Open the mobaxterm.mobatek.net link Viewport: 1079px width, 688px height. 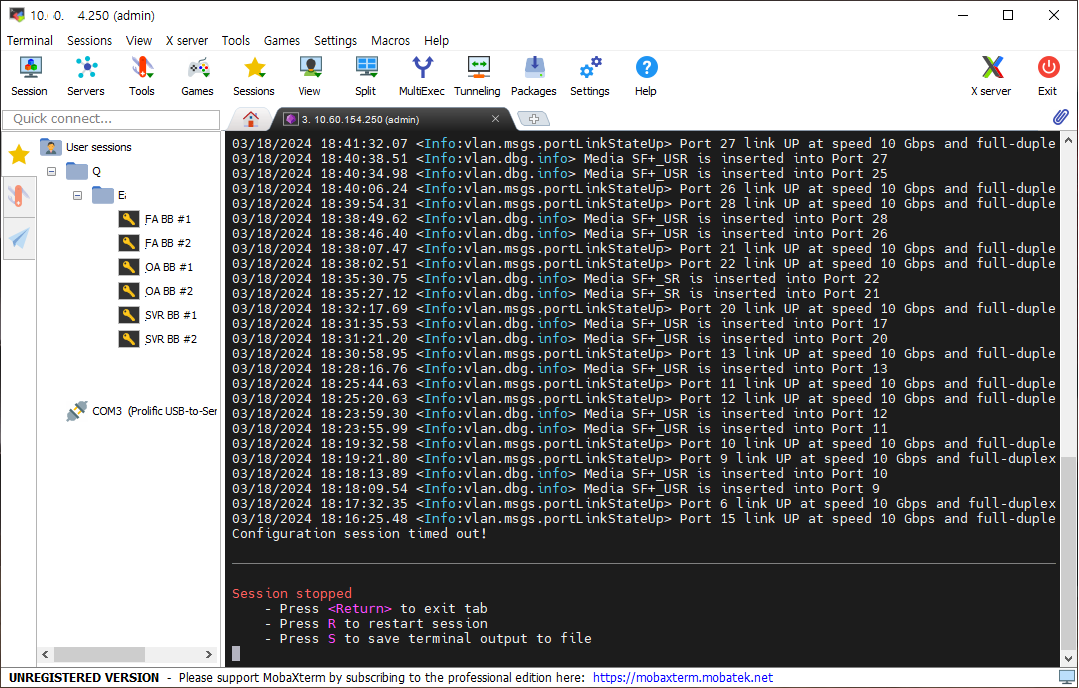point(683,678)
